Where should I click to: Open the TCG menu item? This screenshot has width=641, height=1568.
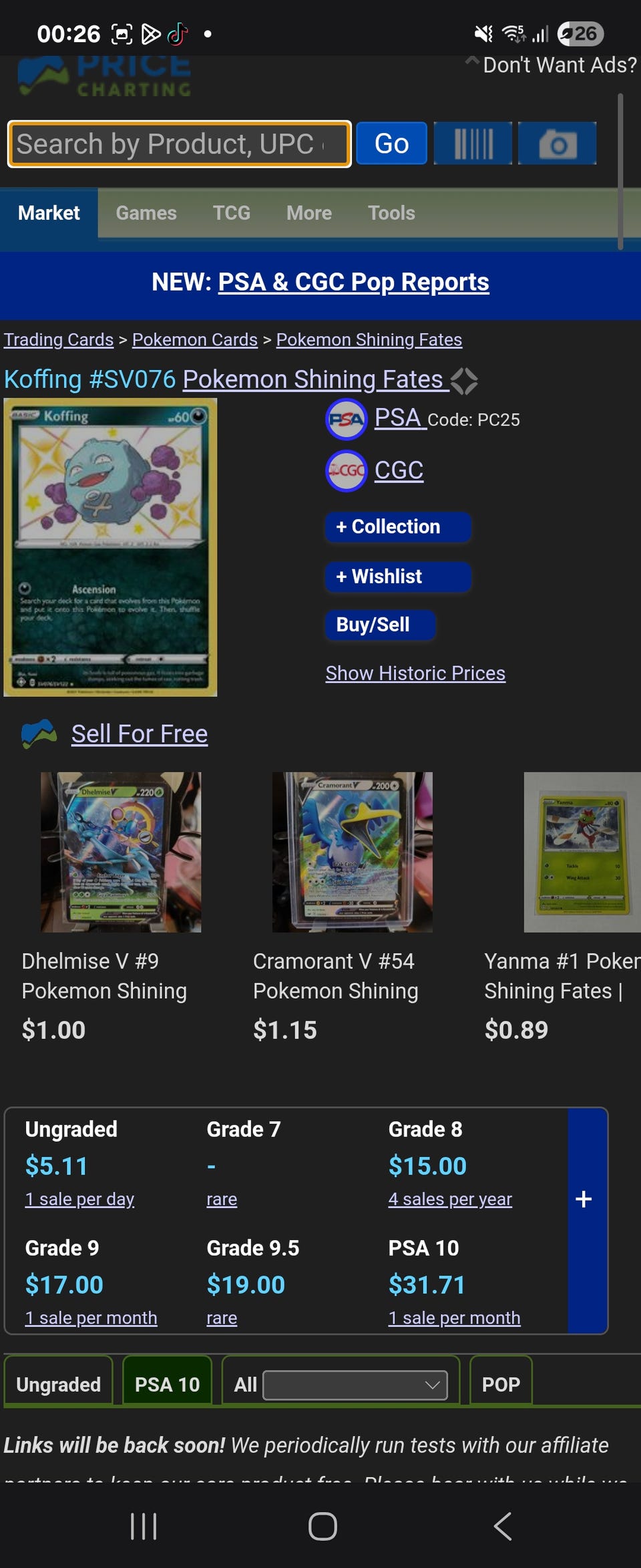[x=231, y=212]
